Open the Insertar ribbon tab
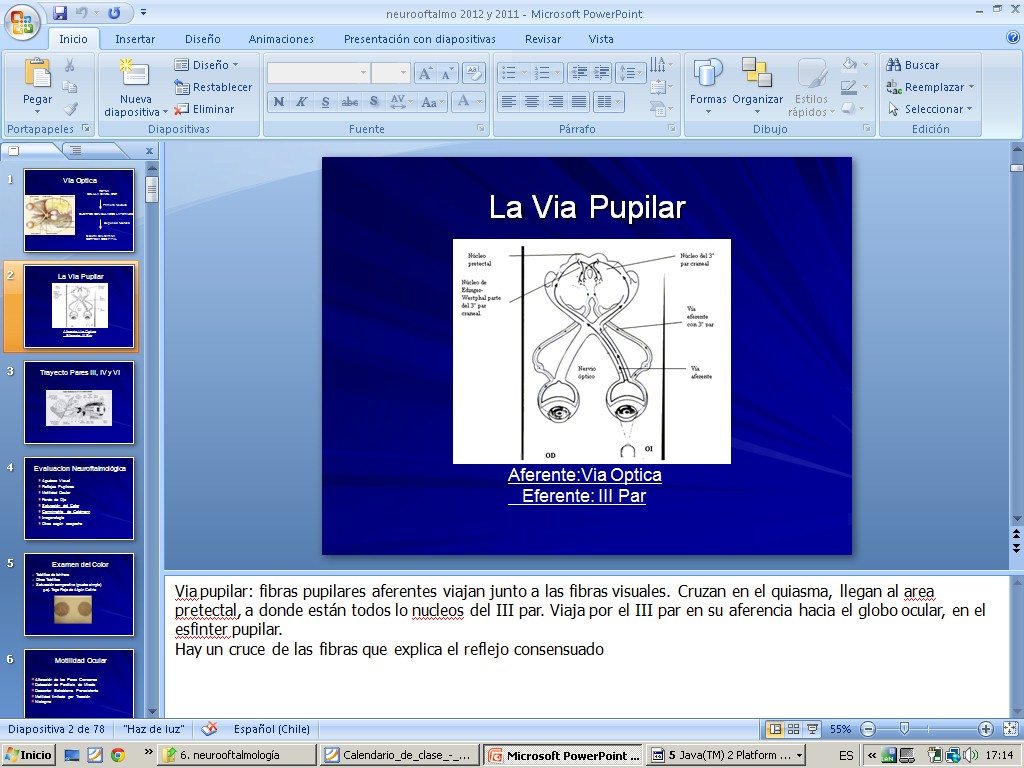 135,39
